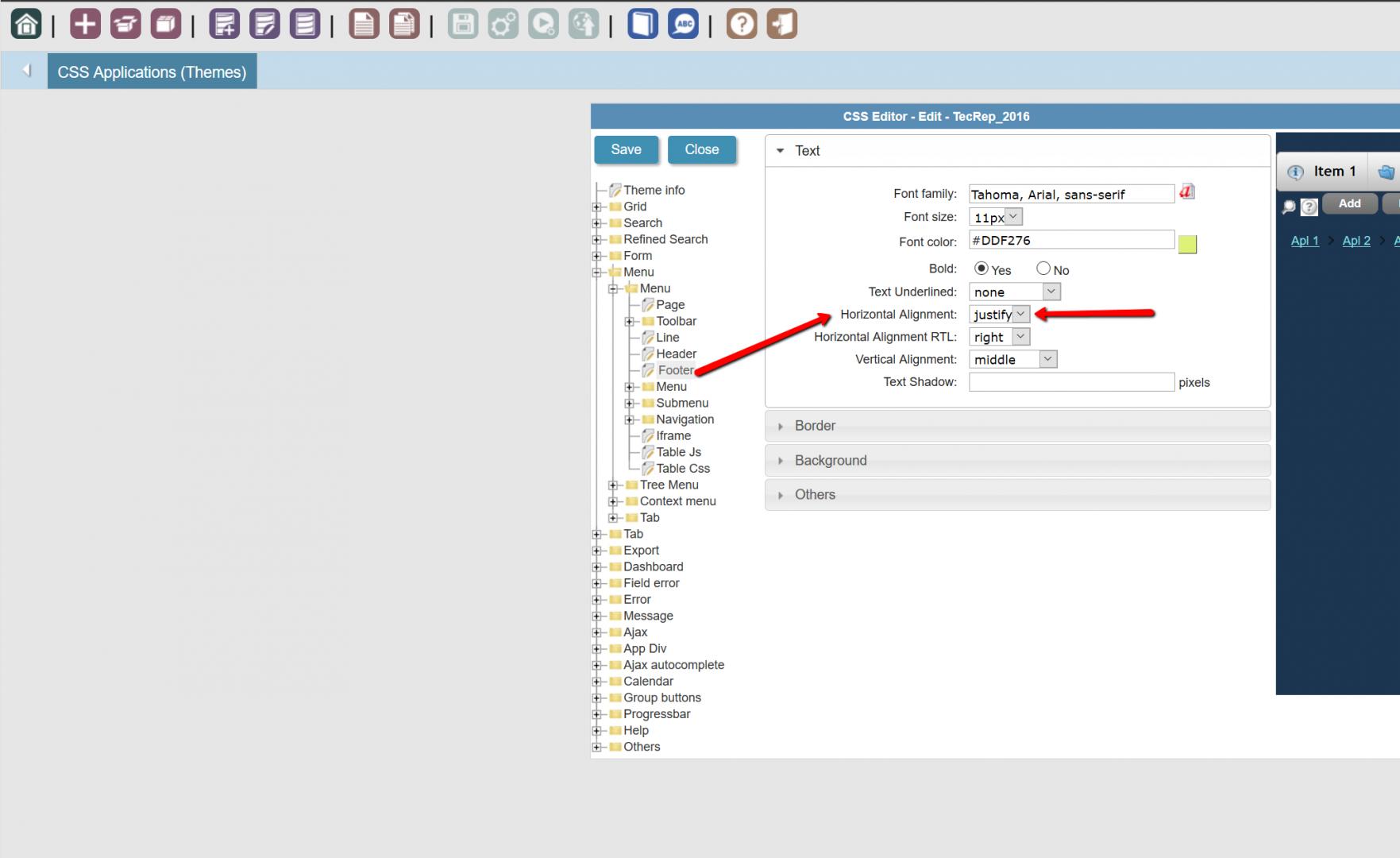Click the greyed globe deploy icon
Image resolution: width=1400 pixels, height=858 pixels.
tap(584, 24)
